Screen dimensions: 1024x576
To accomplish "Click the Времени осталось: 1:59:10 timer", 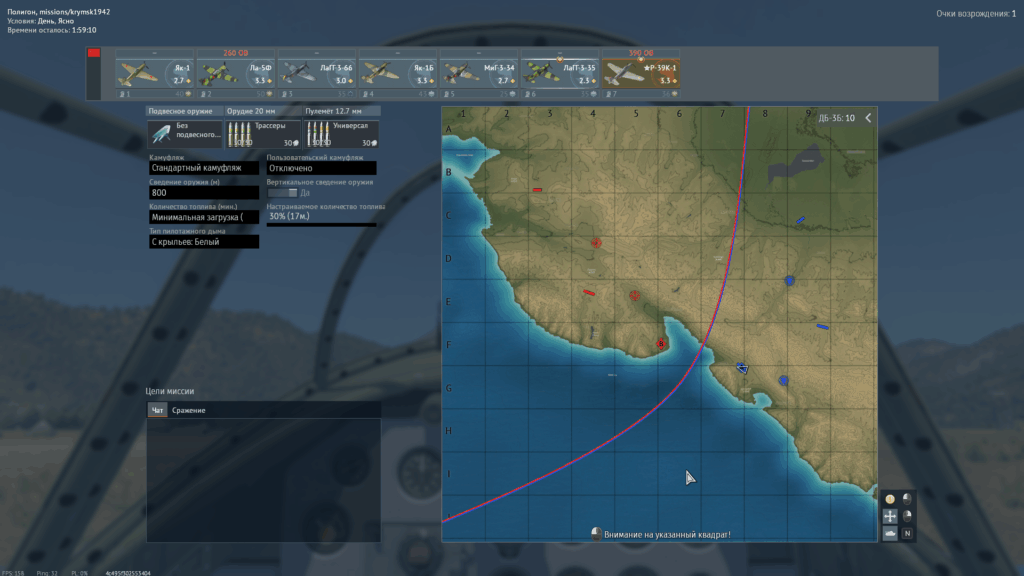I will click(x=52, y=30).
